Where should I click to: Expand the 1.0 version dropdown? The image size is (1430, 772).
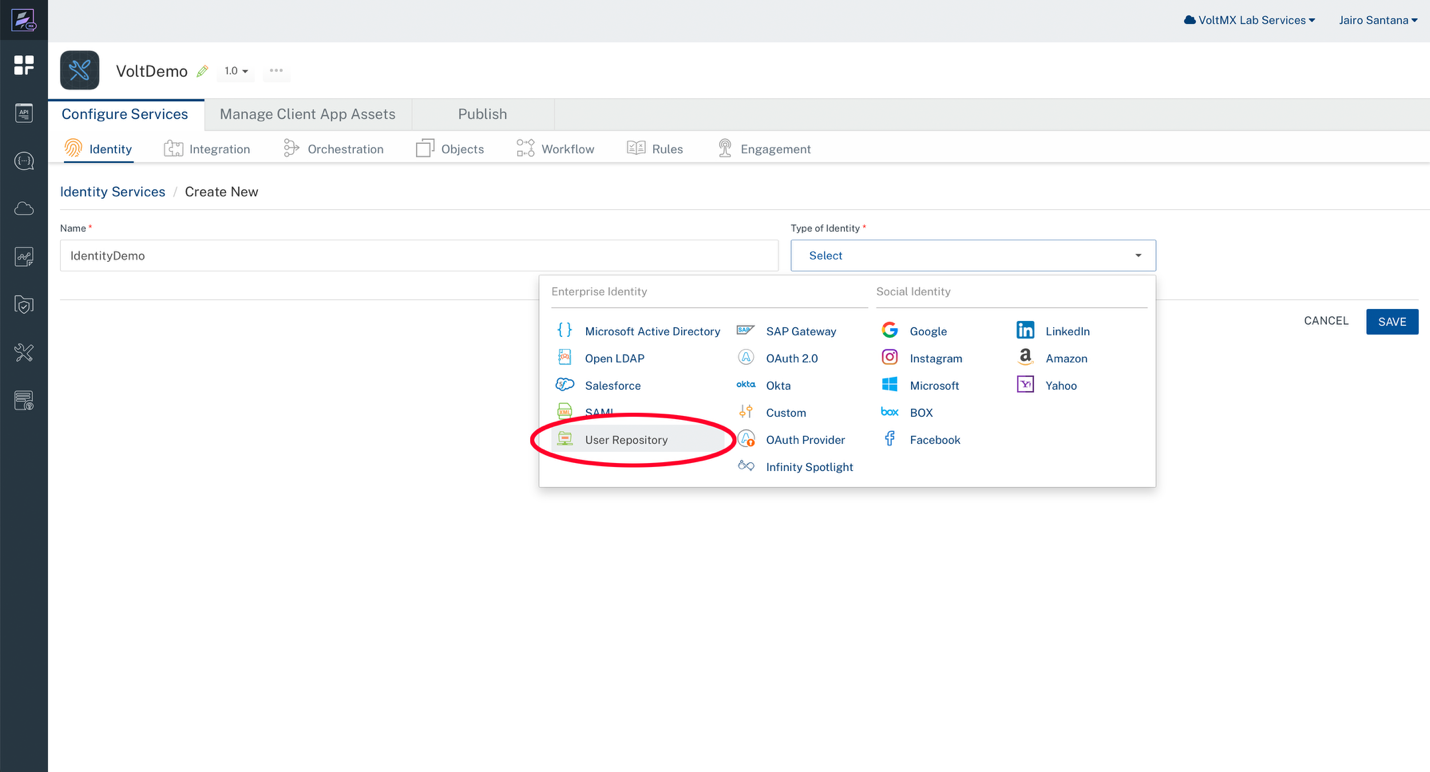click(236, 71)
